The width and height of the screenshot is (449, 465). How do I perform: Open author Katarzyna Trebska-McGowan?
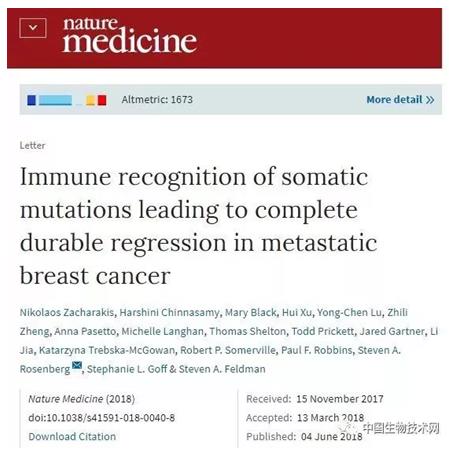(107, 350)
